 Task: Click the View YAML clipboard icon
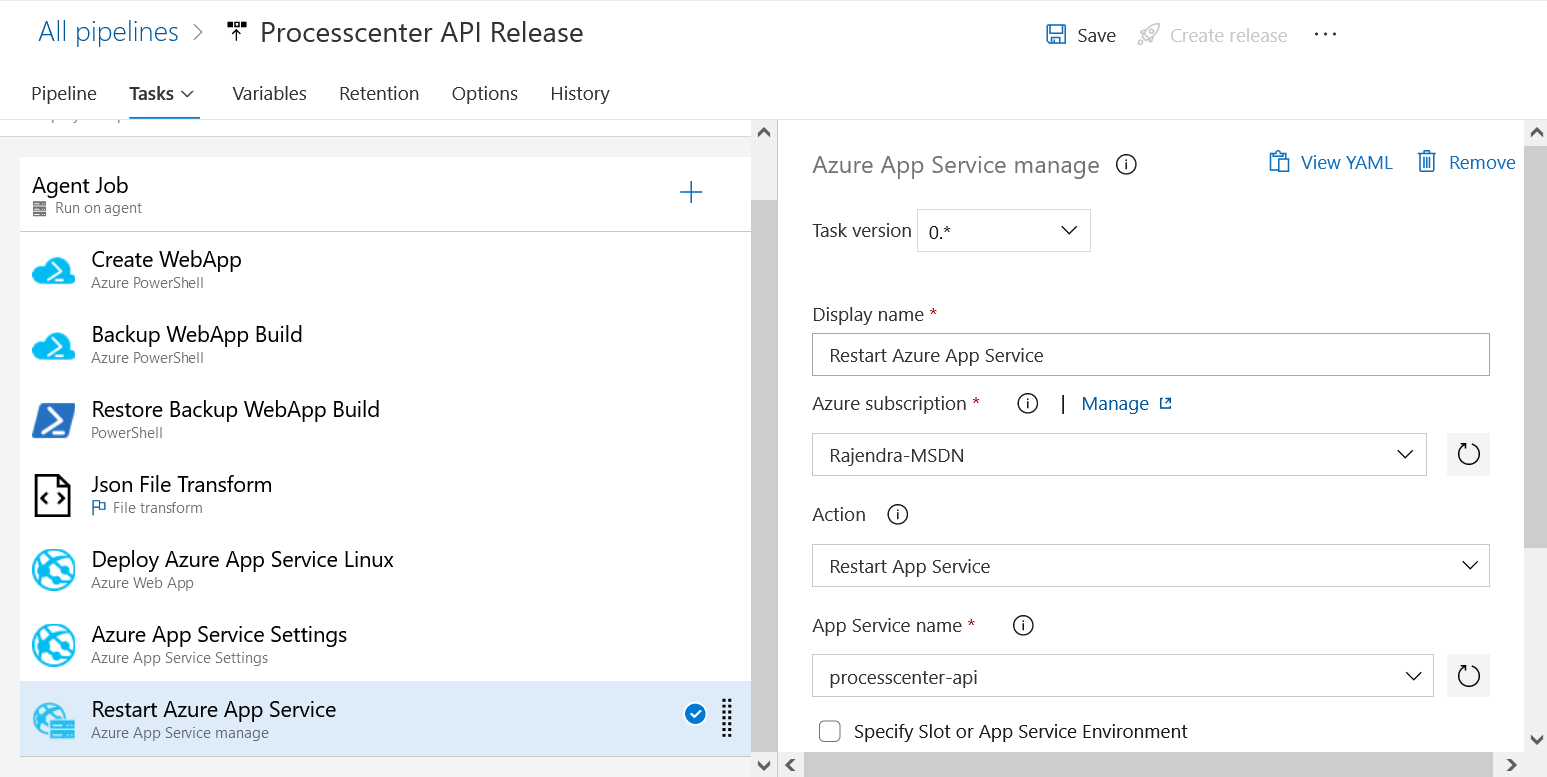coord(1279,162)
